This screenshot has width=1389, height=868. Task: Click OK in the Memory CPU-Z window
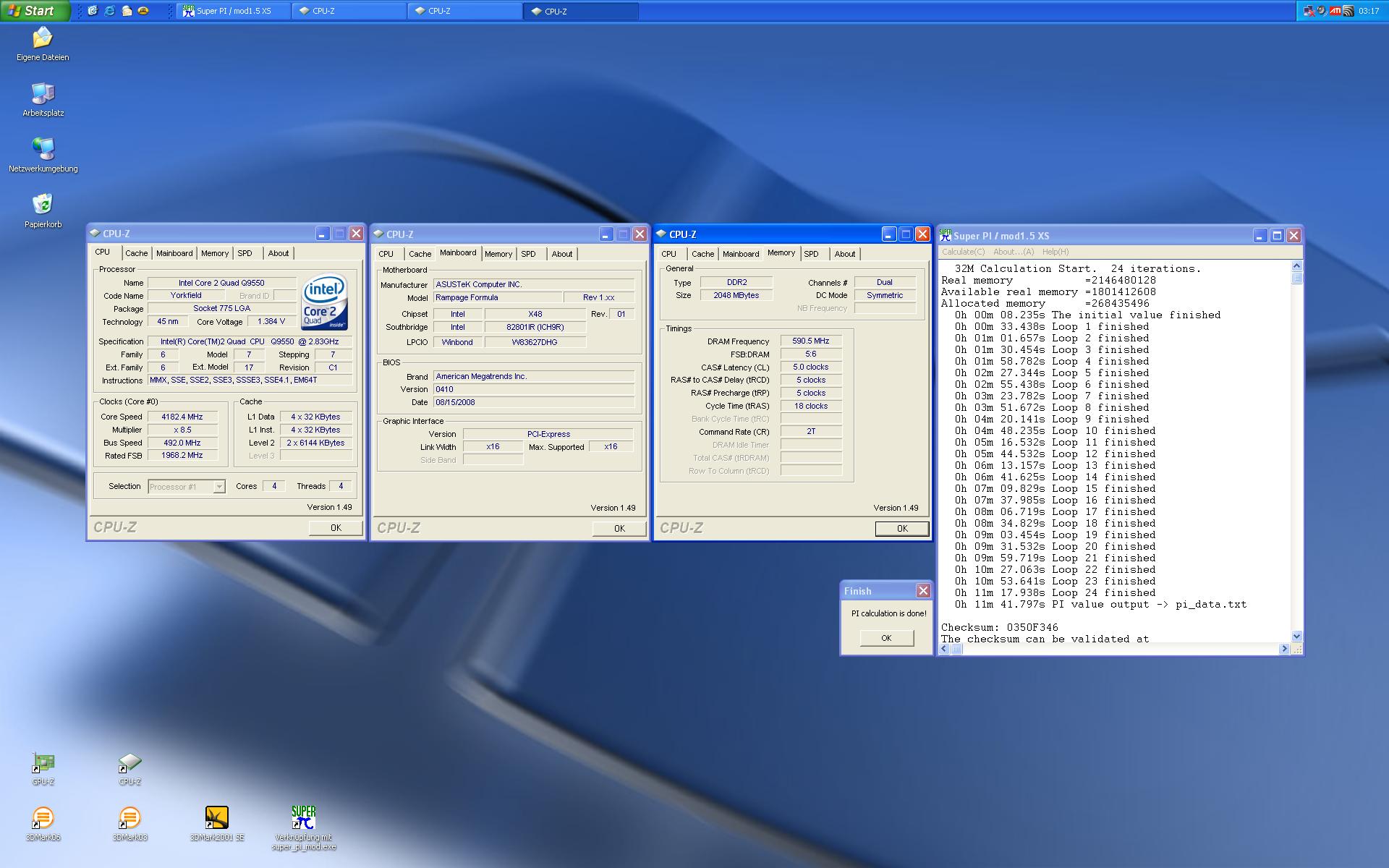point(902,529)
